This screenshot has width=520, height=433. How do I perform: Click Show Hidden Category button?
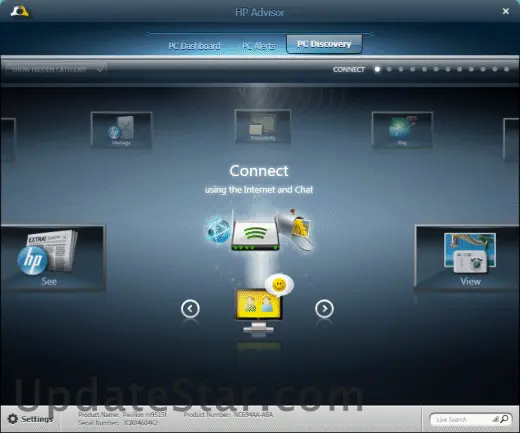click(x=57, y=69)
